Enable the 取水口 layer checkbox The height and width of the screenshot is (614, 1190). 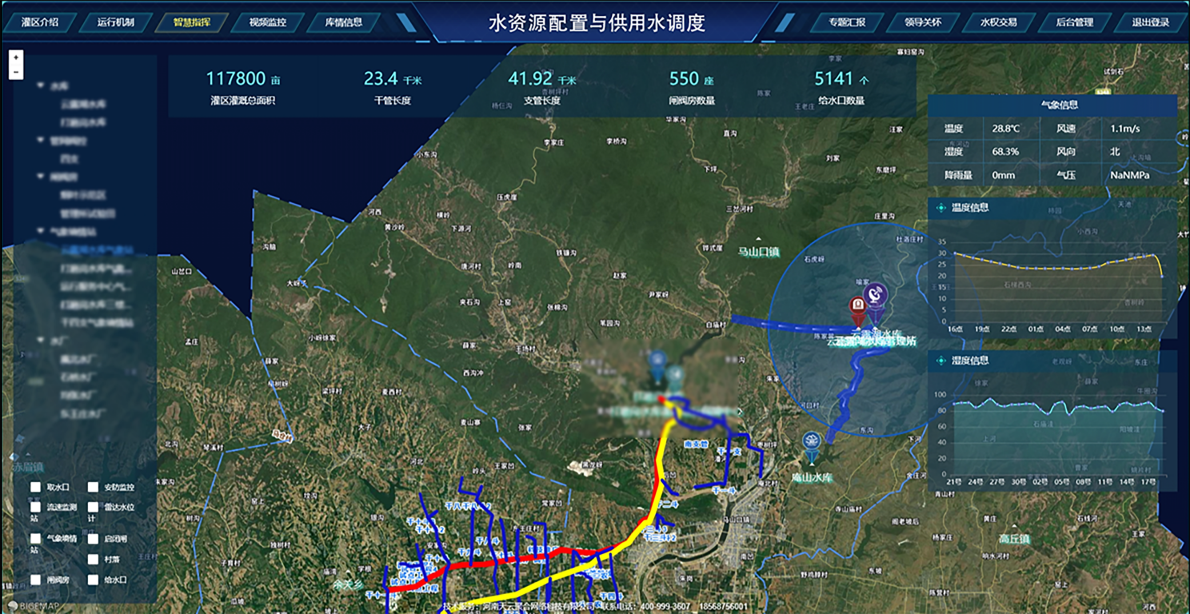tap(36, 487)
